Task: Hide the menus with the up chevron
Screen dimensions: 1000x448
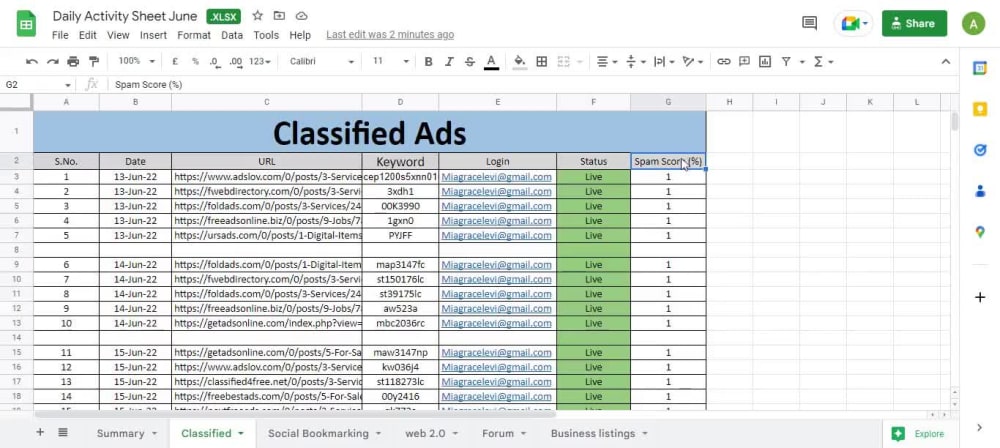Action: (x=946, y=62)
